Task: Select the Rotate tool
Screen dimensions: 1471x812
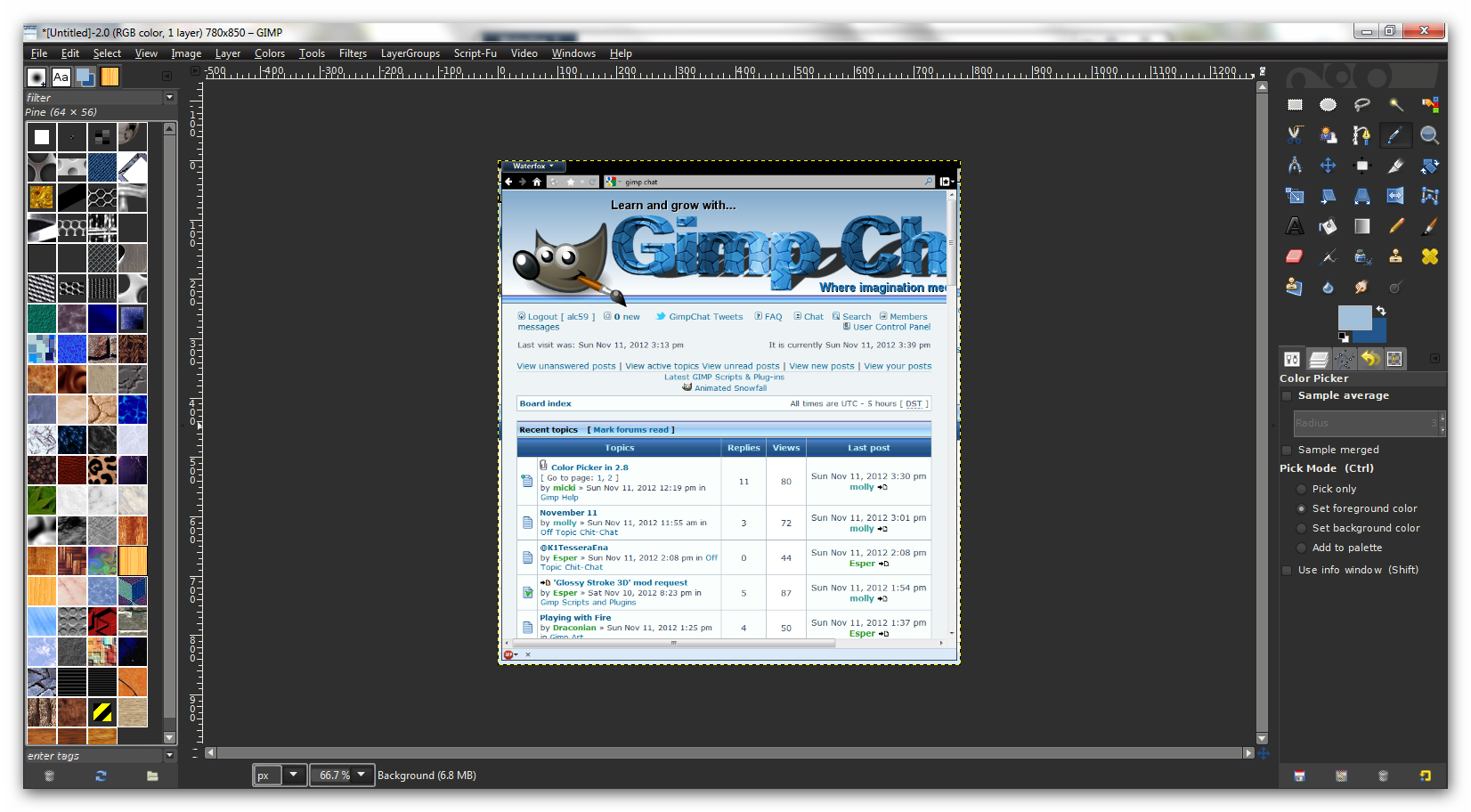Action: click(x=1429, y=166)
